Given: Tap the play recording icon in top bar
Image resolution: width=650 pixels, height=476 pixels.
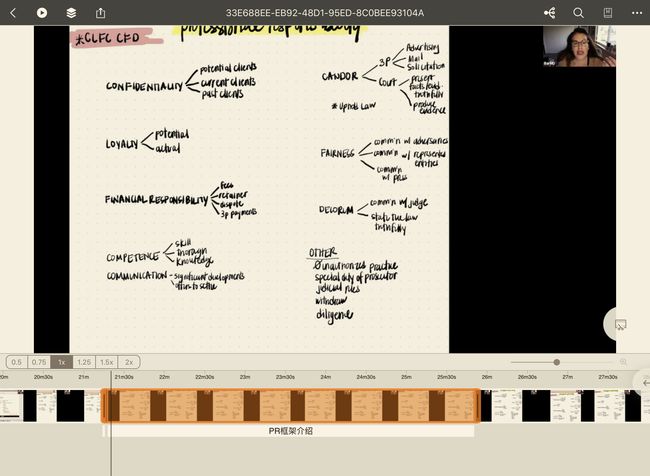Looking at the screenshot, I should point(42,13).
